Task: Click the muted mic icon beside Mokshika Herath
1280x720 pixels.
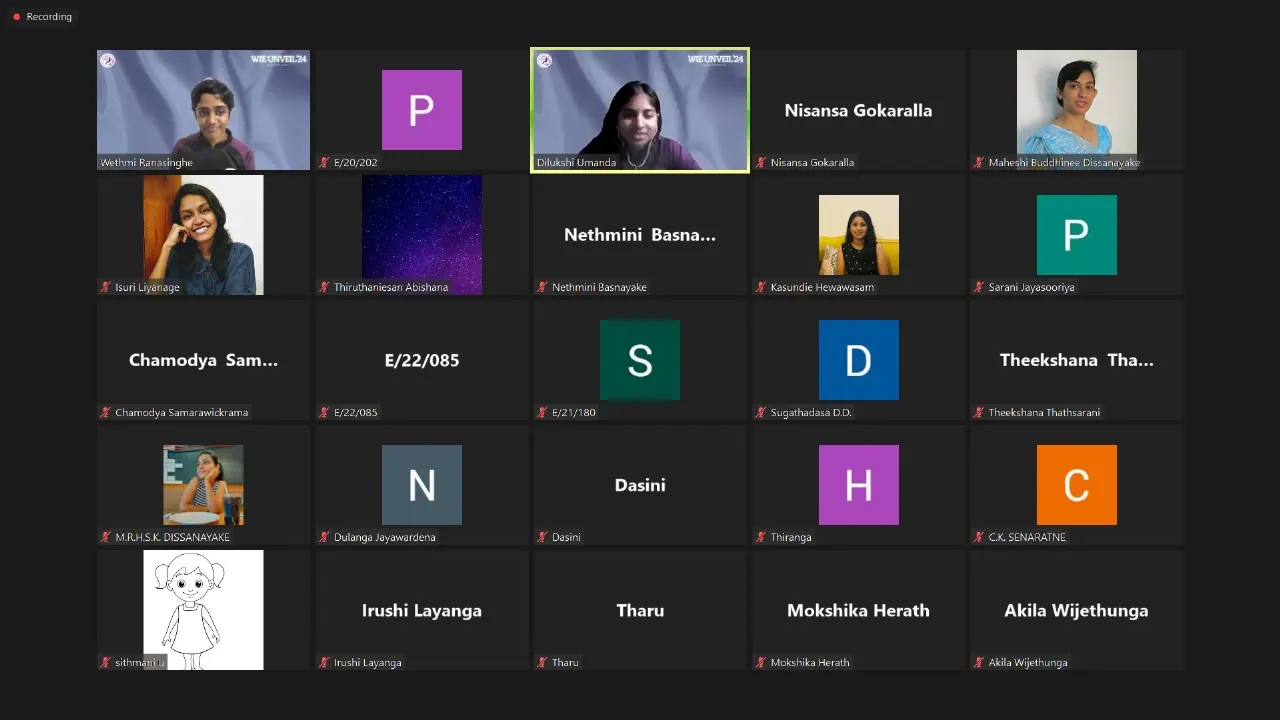Action: [x=761, y=662]
